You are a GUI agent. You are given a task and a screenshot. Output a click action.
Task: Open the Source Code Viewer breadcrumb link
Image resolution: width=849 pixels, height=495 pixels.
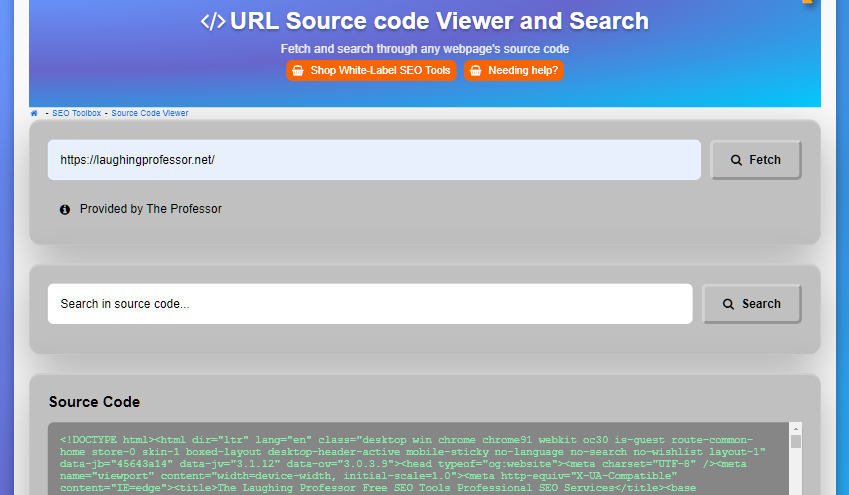(x=150, y=113)
